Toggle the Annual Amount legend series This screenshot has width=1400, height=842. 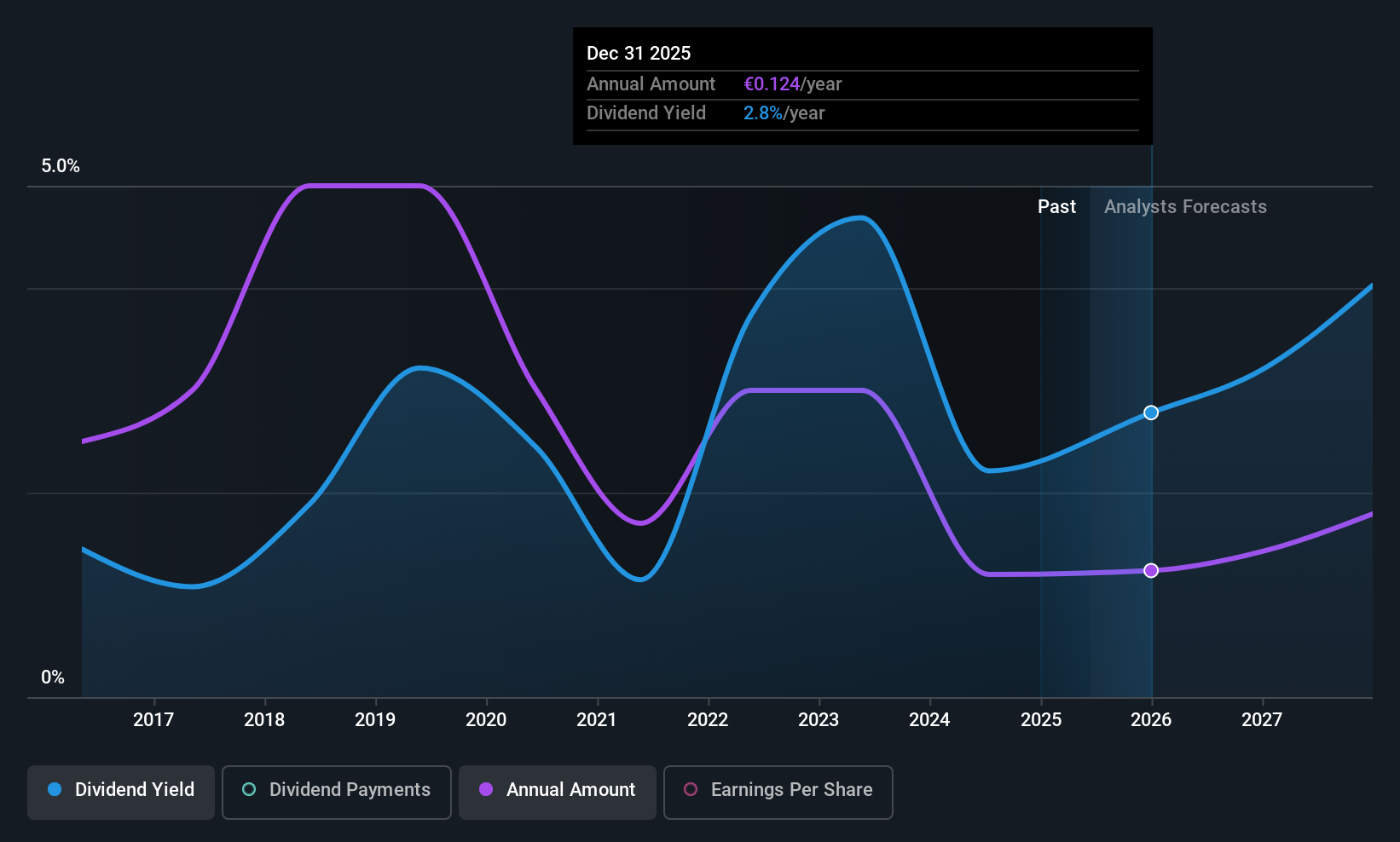pyautogui.click(x=558, y=793)
